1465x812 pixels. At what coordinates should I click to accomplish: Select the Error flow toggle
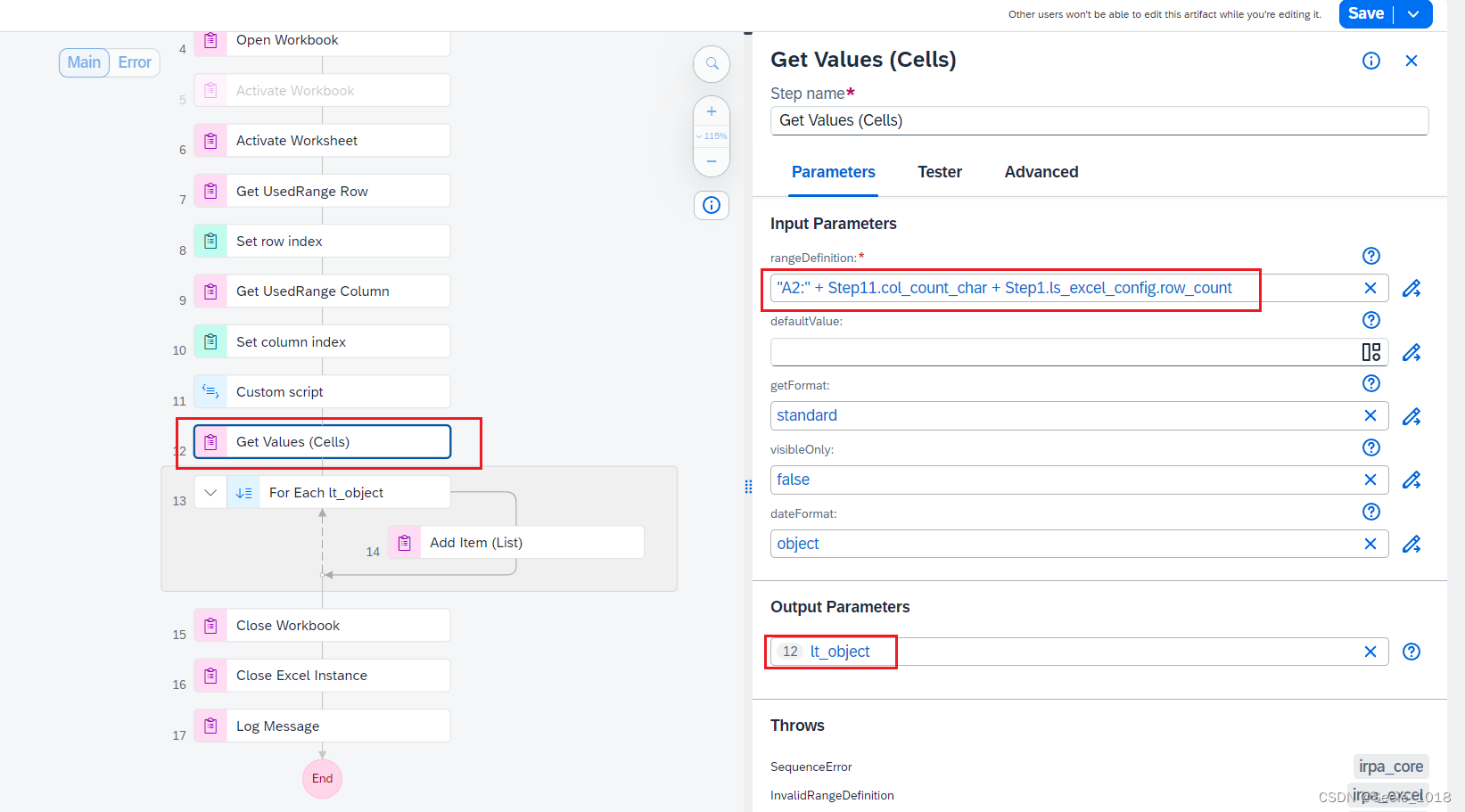pyautogui.click(x=135, y=62)
